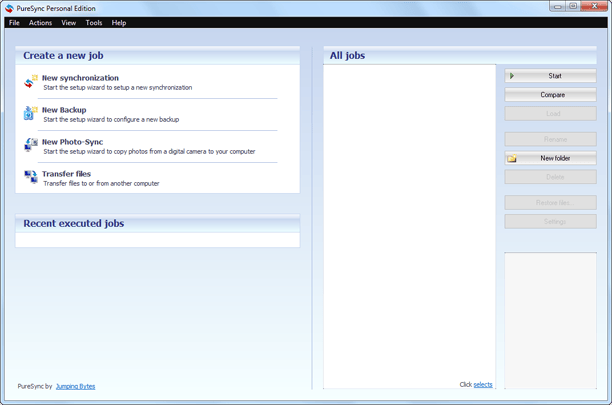Click the Transfer files icon
This screenshot has height=405, width=612.
click(x=30, y=177)
